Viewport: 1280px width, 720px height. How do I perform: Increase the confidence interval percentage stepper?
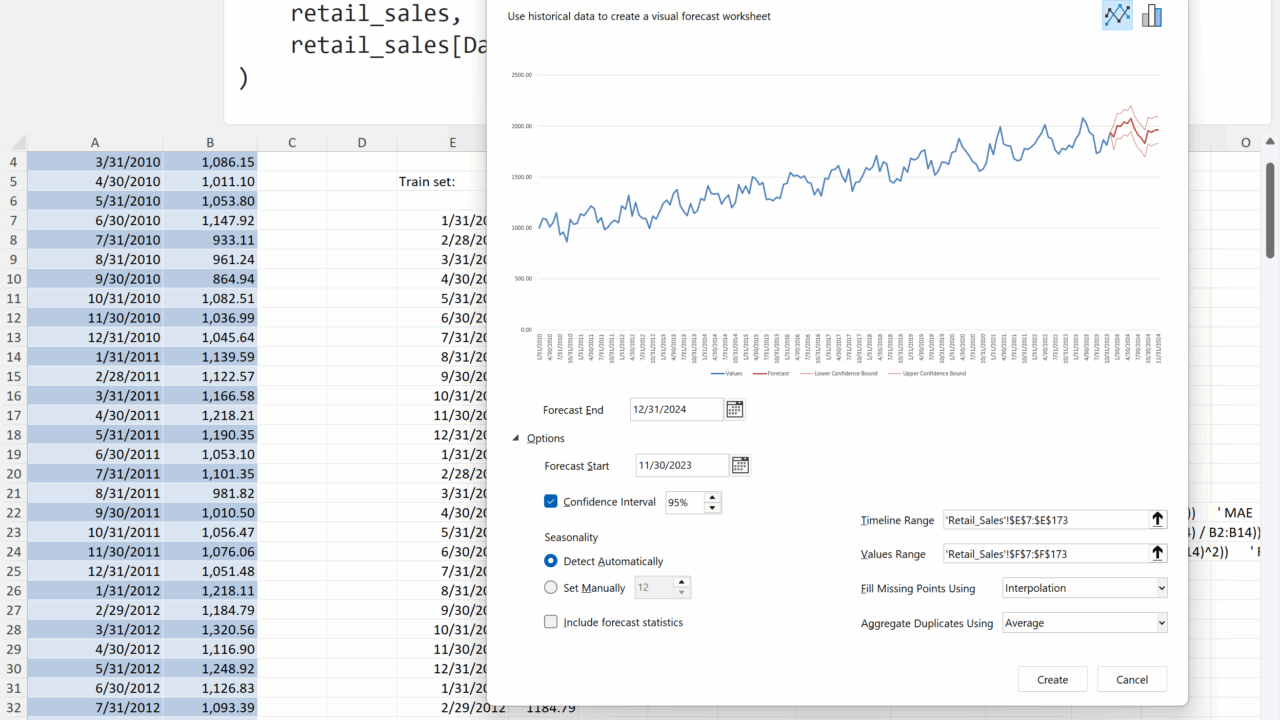(x=712, y=497)
